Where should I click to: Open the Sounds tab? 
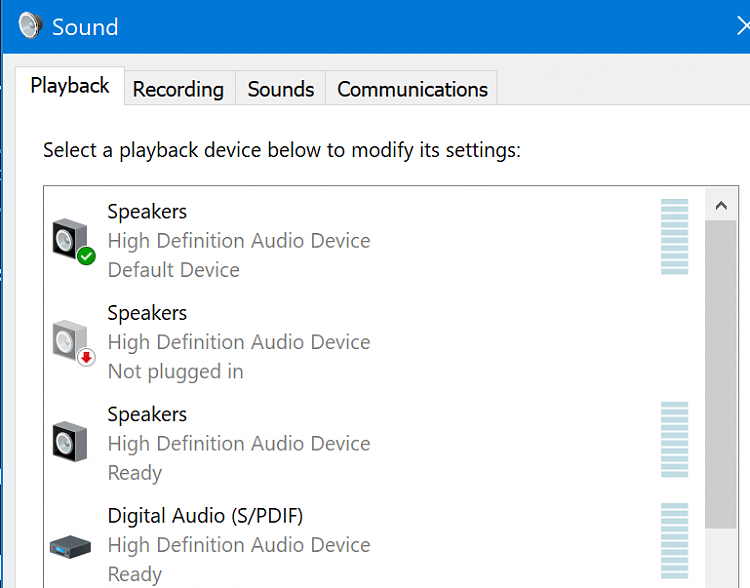pos(280,89)
